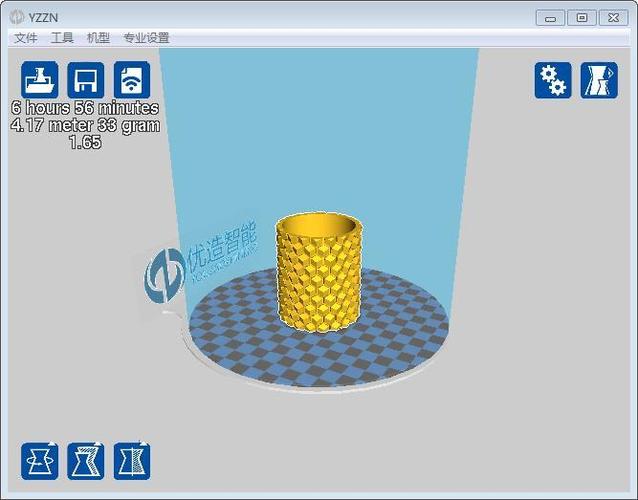Screen dimensions: 638x500
Task: Click the 4.17 meter 33 gram text
Action: 85,126
